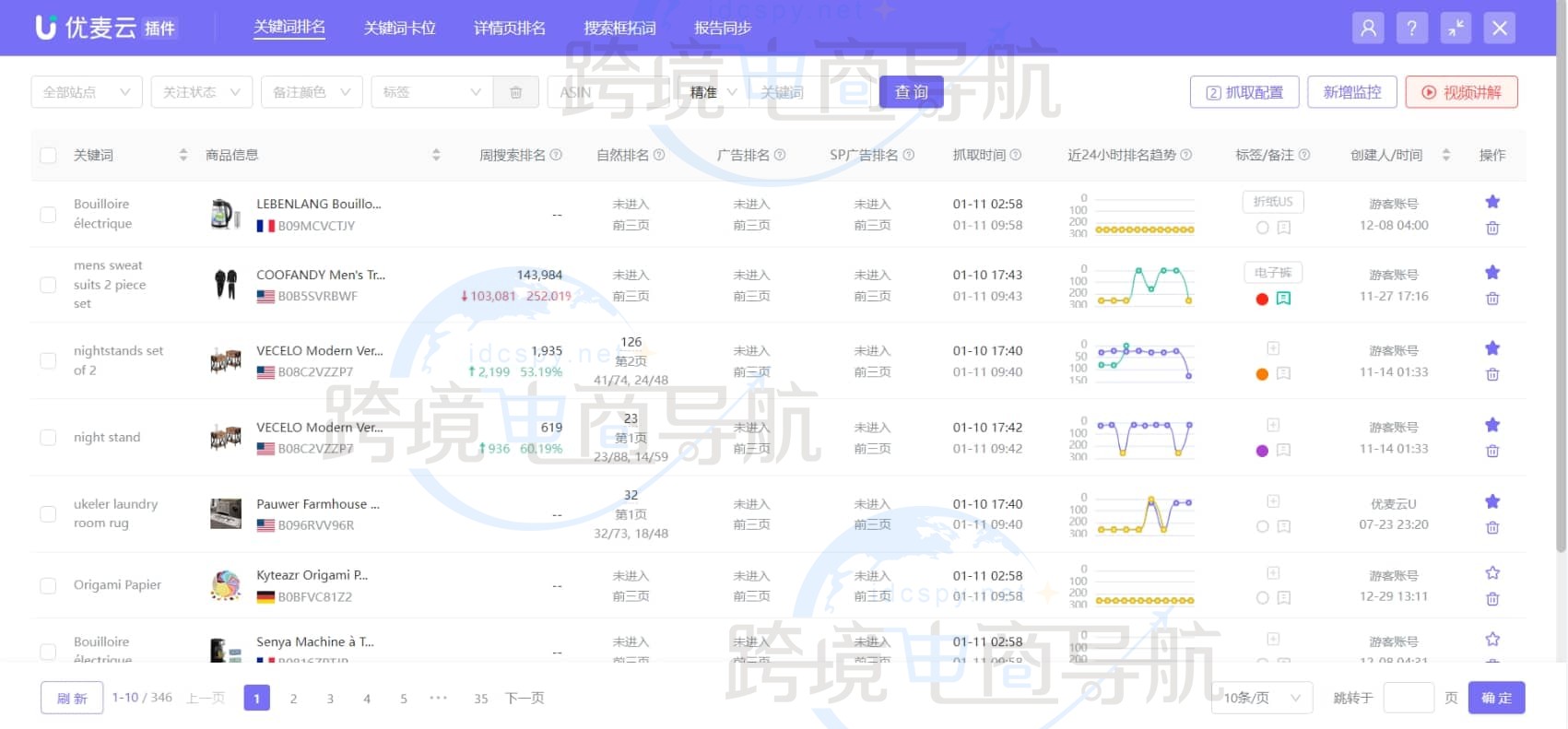The width and height of the screenshot is (1568, 729).
Task: Check the Senya Machine row checkbox
Action: coord(48,653)
